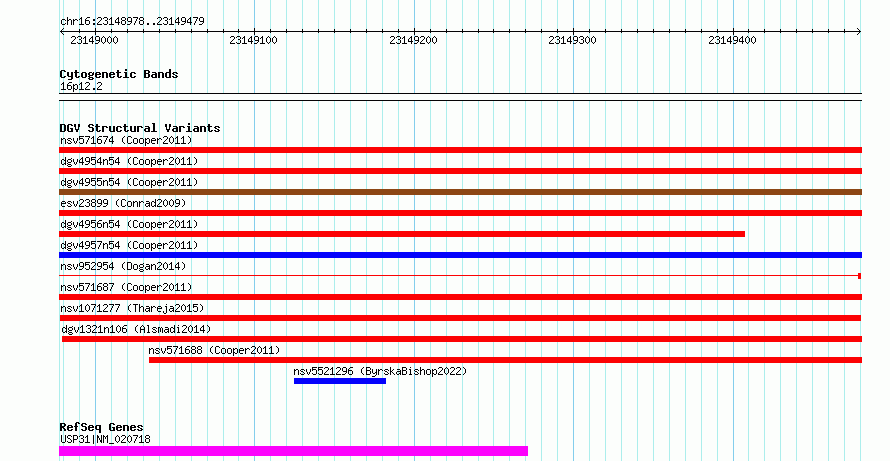Click the Cytogenetic Bands track title
The image size is (890, 461).
tap(119, 74)
